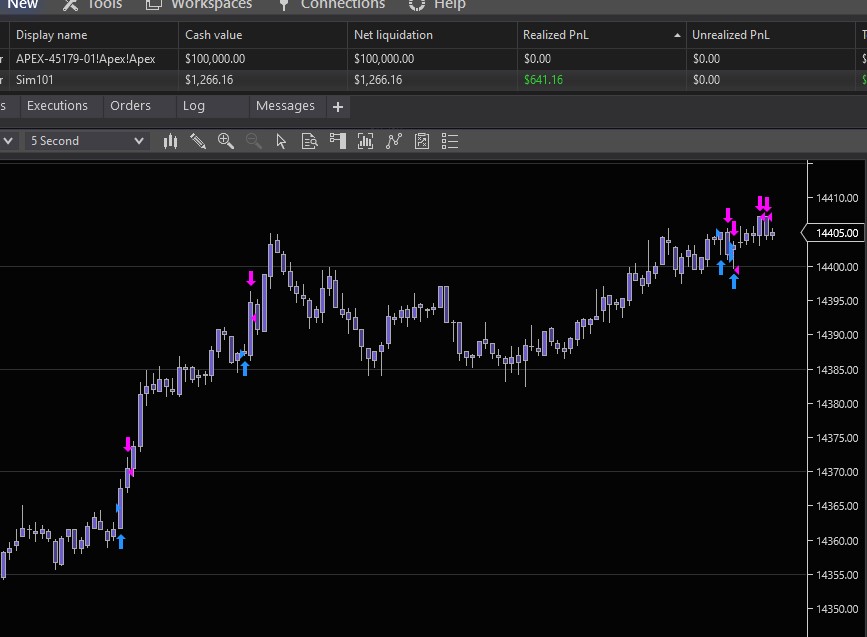Select the cursor pointer tool
The width and height of the screenshot is (867, 637).
281,141
